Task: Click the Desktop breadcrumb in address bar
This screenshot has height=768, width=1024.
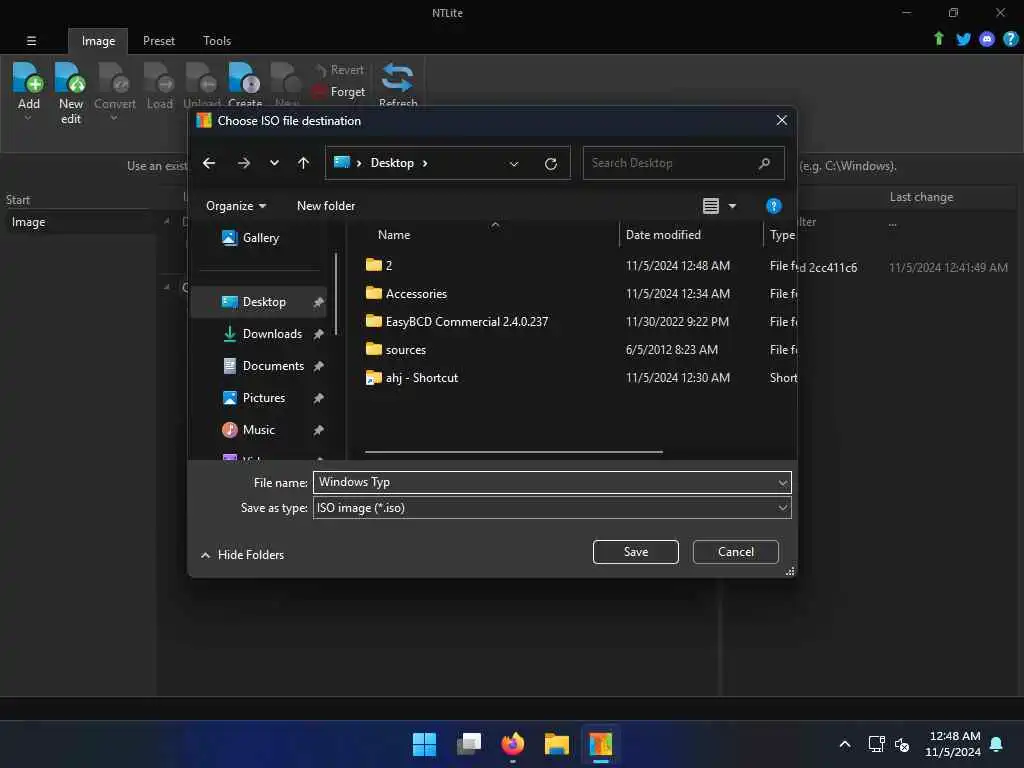Action: coord(392,163)
